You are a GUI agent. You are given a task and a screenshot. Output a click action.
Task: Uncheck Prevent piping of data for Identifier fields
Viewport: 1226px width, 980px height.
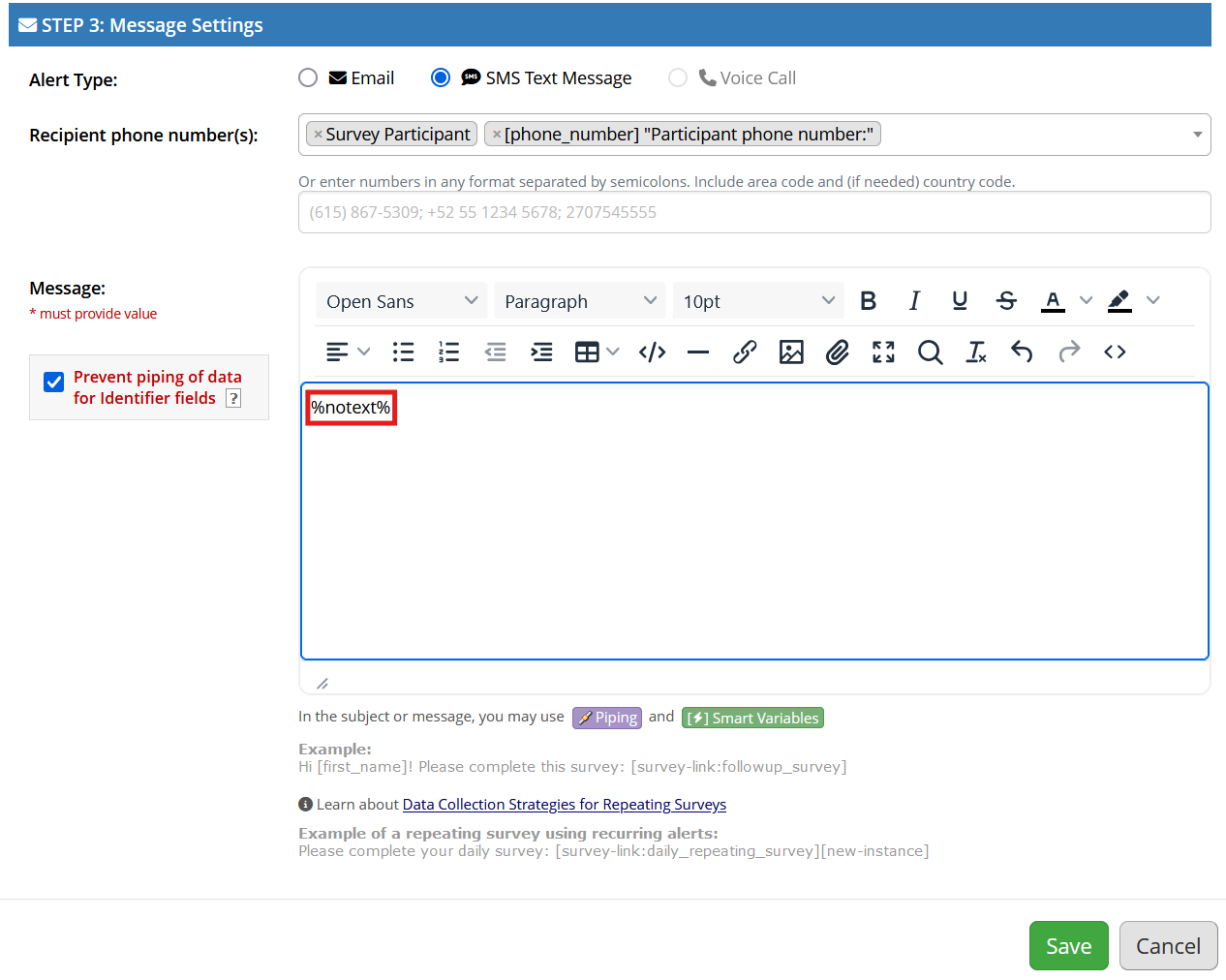[54, 383]
